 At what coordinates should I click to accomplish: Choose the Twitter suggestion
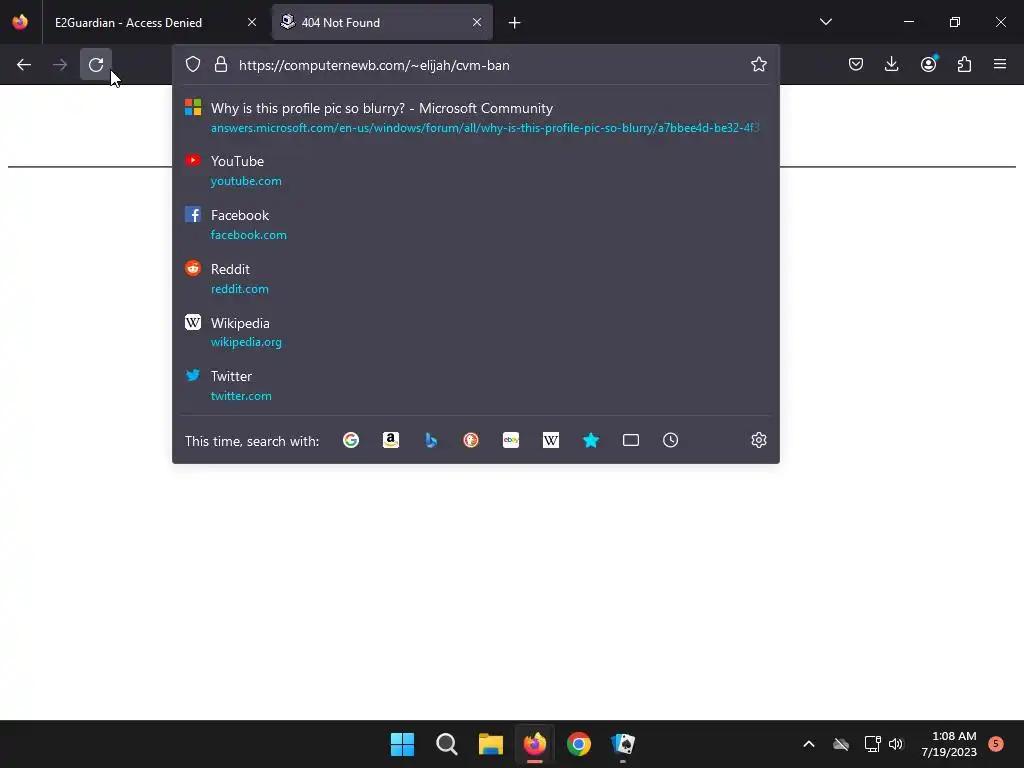(475, 386)
